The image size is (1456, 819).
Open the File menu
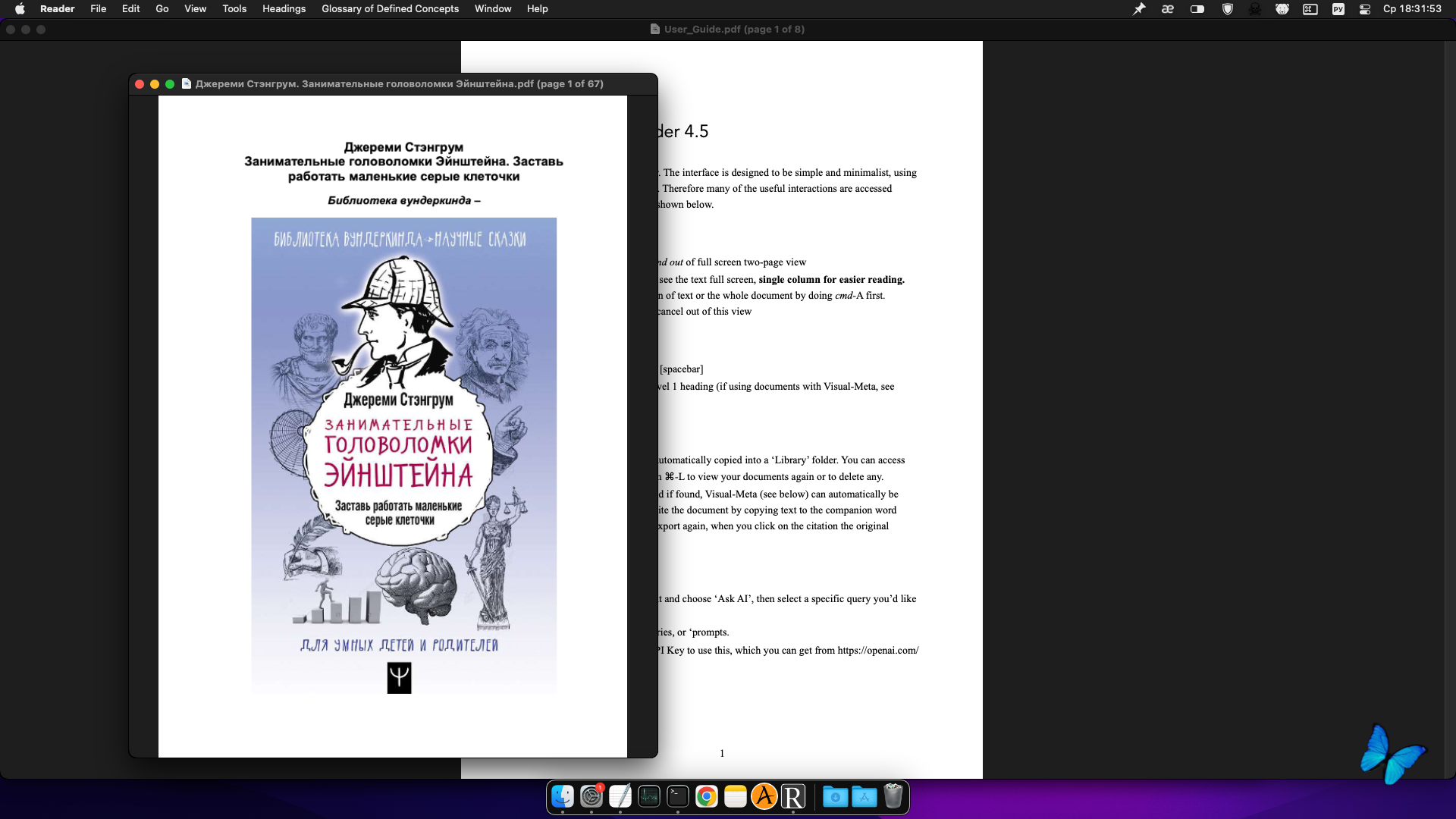point(98,9)
